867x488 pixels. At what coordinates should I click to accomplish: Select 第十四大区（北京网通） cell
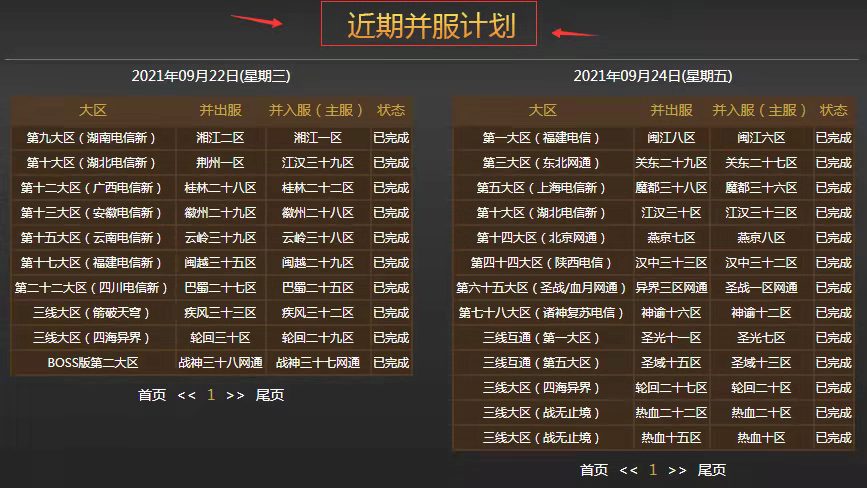542,238
